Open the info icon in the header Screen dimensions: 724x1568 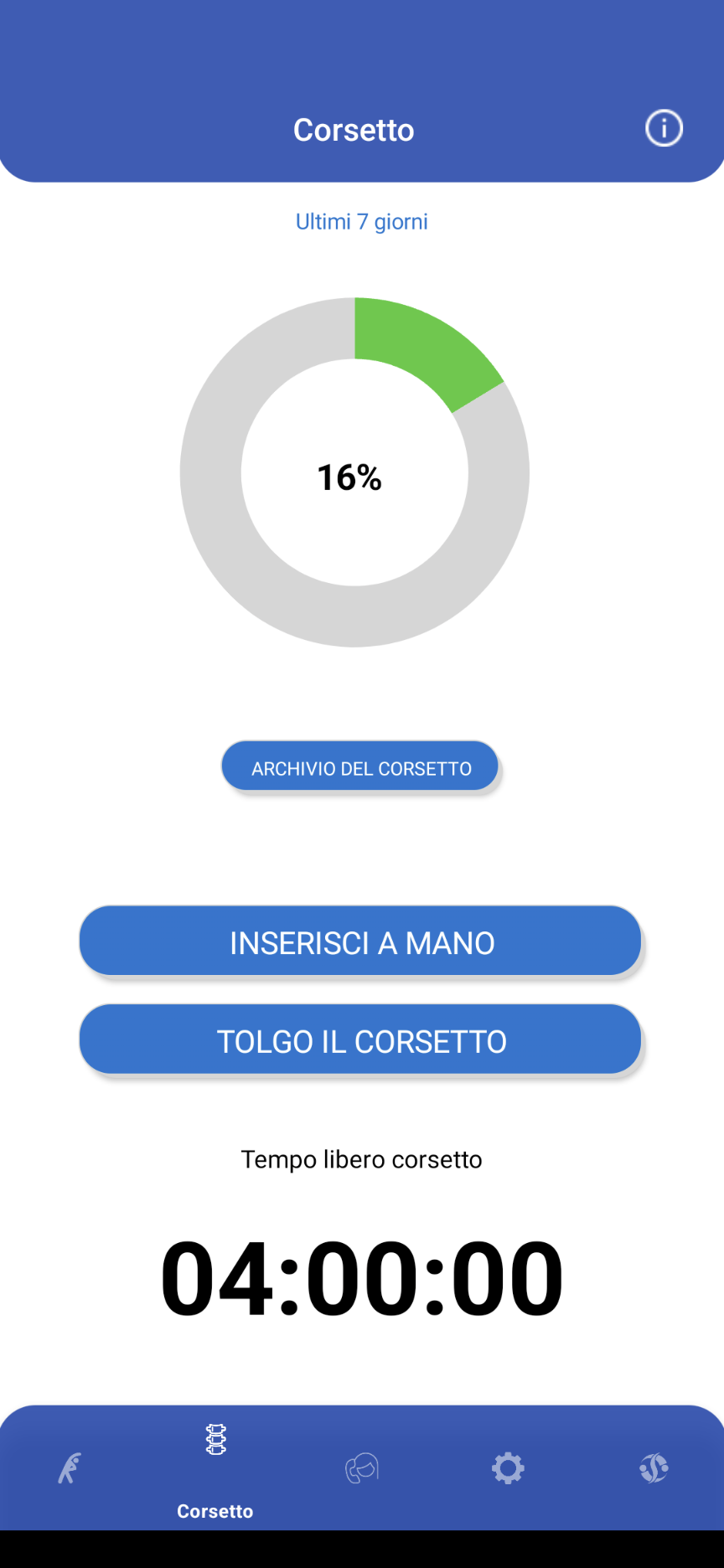click(x=664, y=129)
